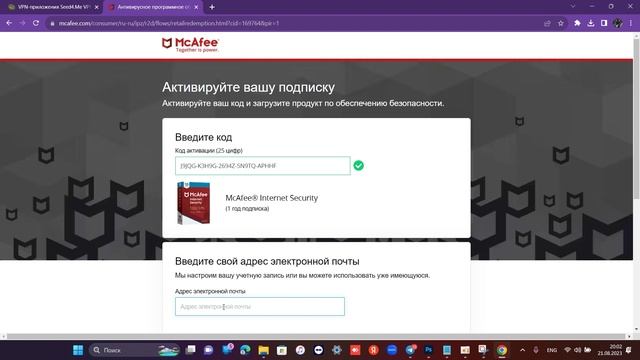The height and width of the screenshot is (360, 640).
Task: Open the music app in taskbar
Action: pyautogui.click(x=300, y=350)
